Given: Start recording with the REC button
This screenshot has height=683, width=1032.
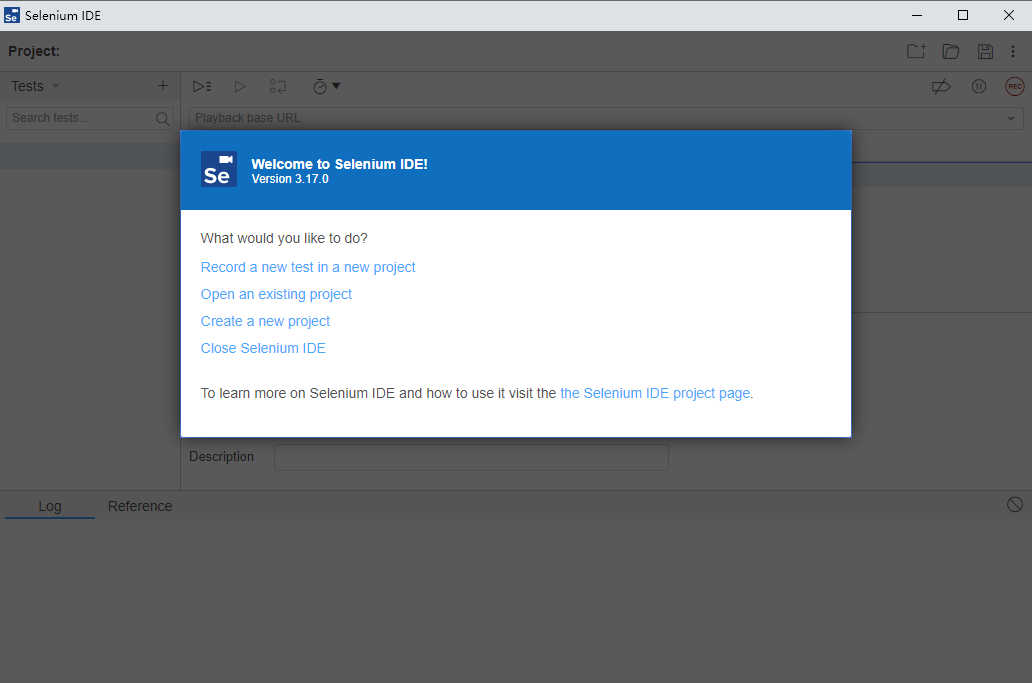Looking at the screenshot, I should click(x=1015, y=86).
